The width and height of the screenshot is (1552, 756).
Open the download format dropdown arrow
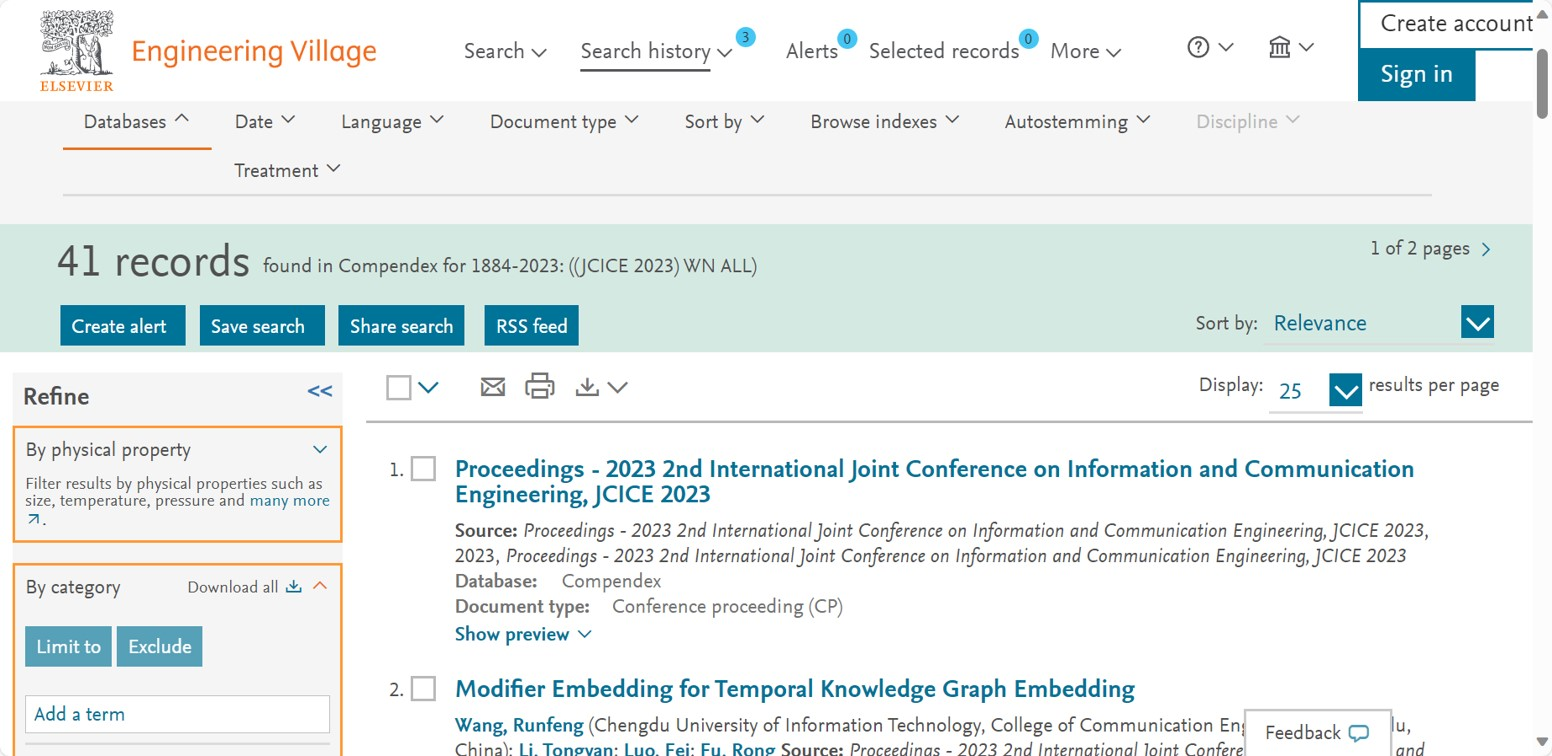coord(617,387)
